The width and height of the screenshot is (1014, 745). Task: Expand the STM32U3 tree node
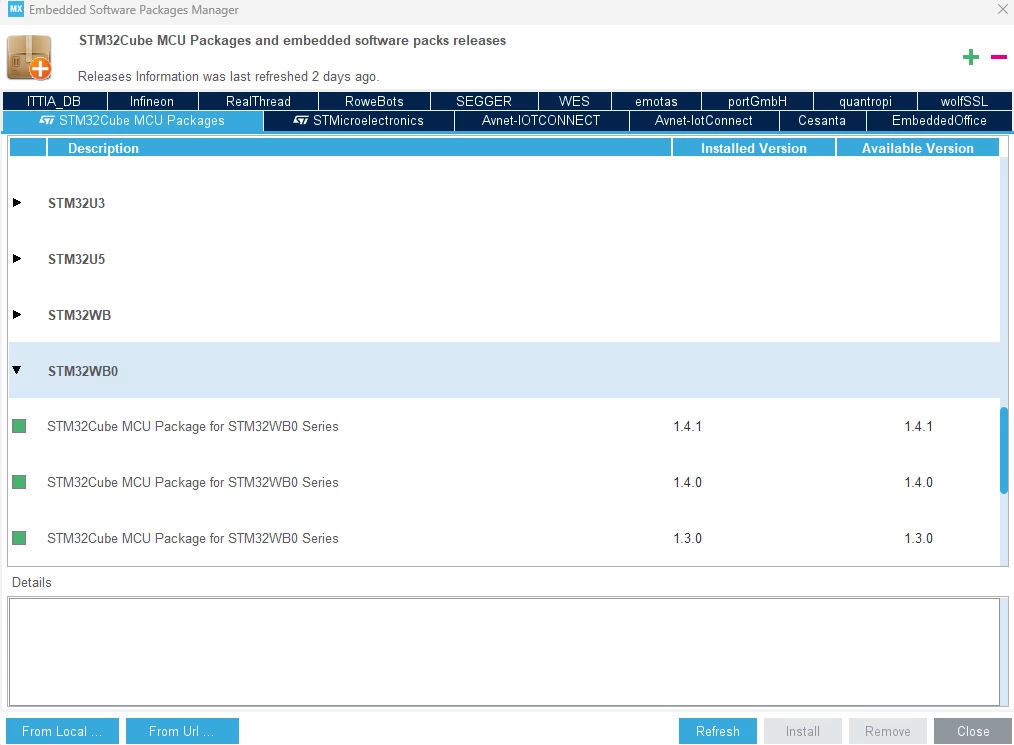tap(17, 202)
